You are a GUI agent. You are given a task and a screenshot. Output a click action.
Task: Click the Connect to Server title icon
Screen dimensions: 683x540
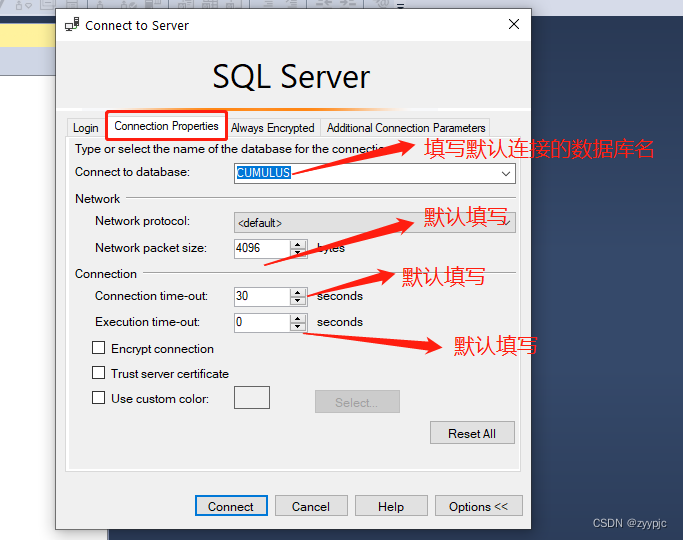tap(72, 24)
